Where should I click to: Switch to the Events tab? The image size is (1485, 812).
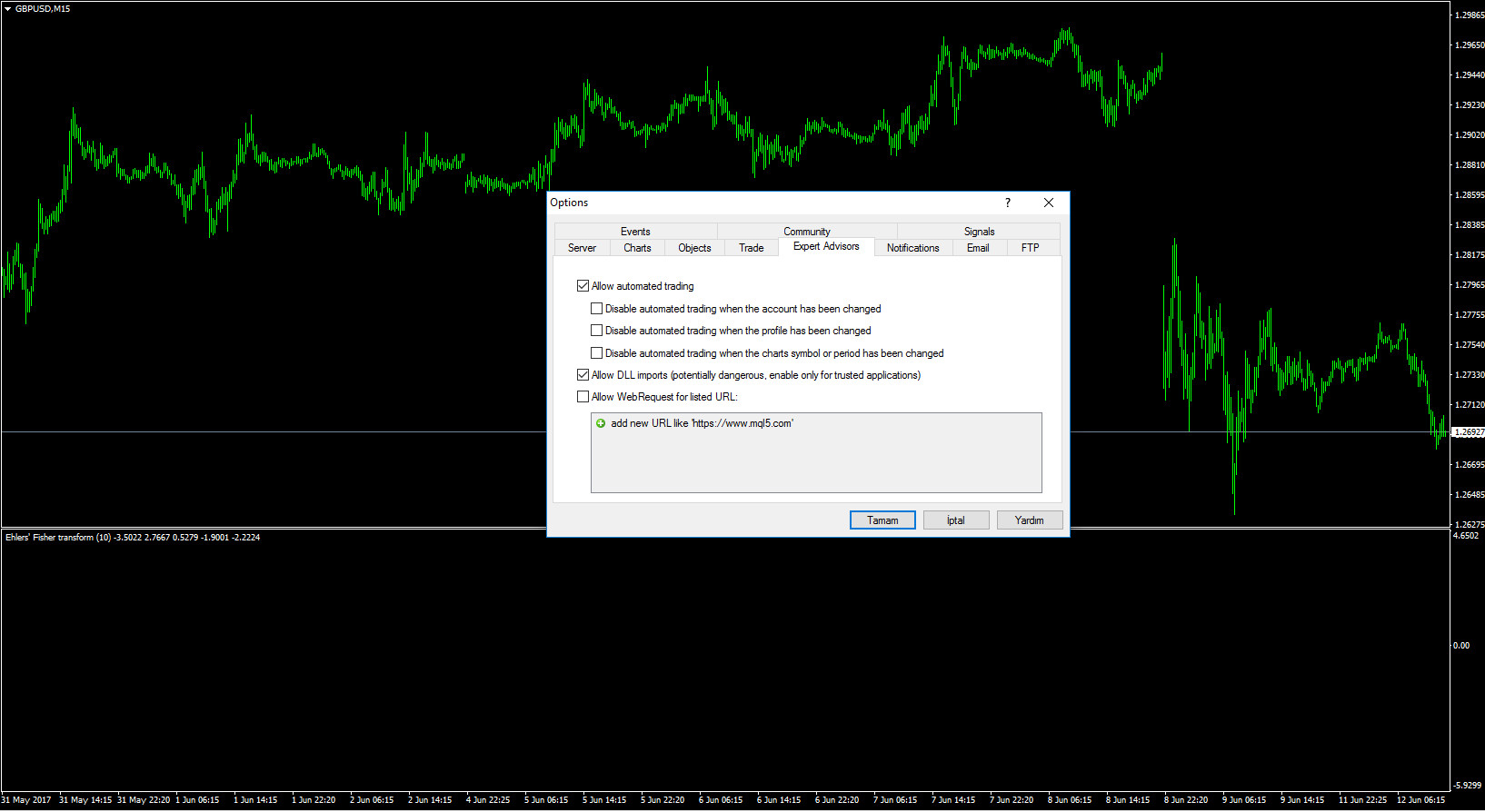pyautogui.click(x=635, y=232)
